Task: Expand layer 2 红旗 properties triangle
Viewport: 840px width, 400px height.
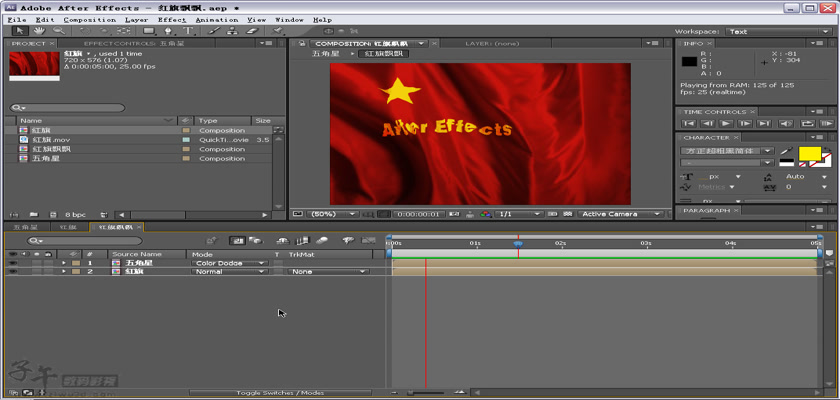Action: pyautogui.click(x=64, y=272)
